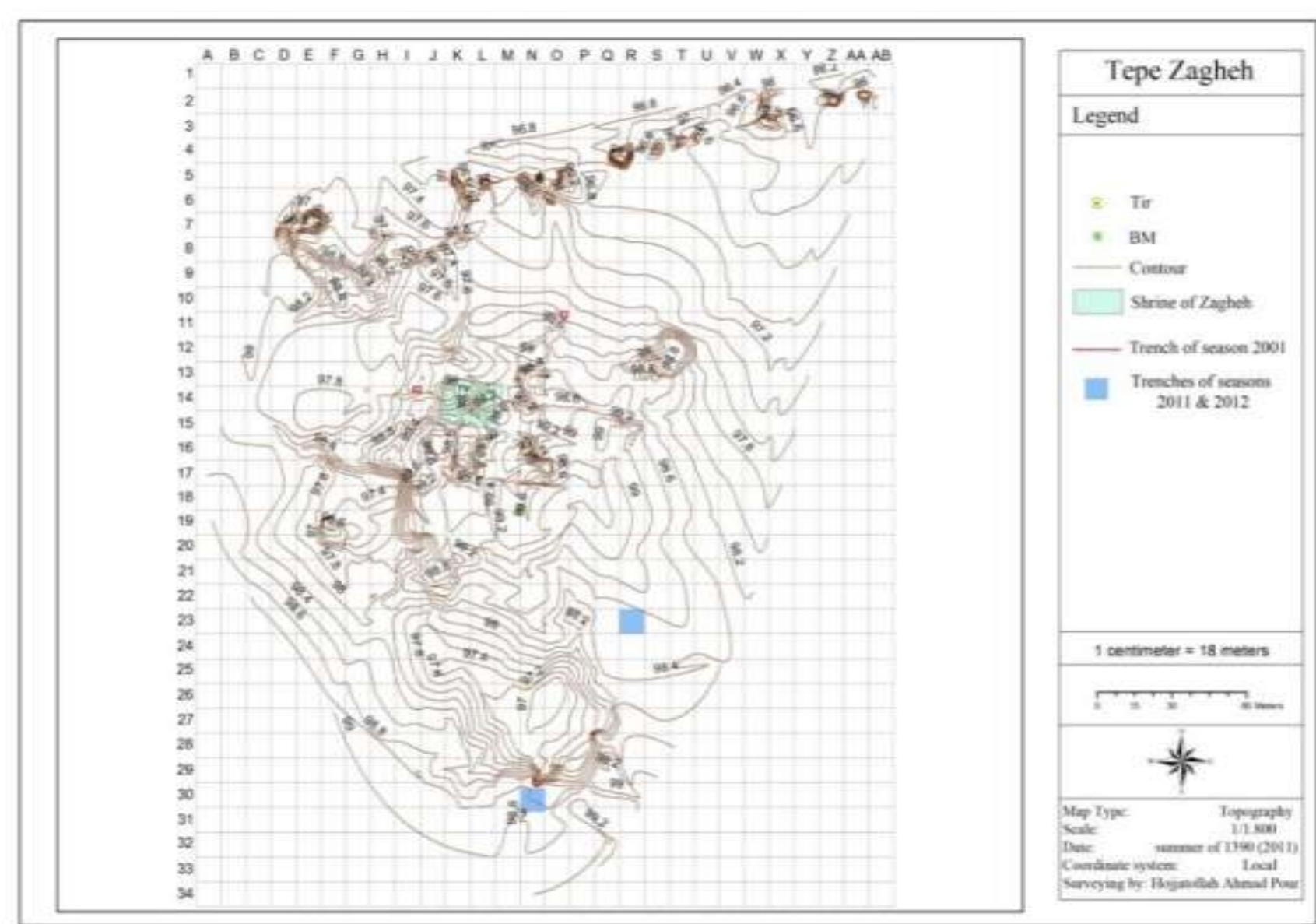Click row label 34 on the grid
The height and width of the screenshot is (924, 1316).
coord(185,893)
